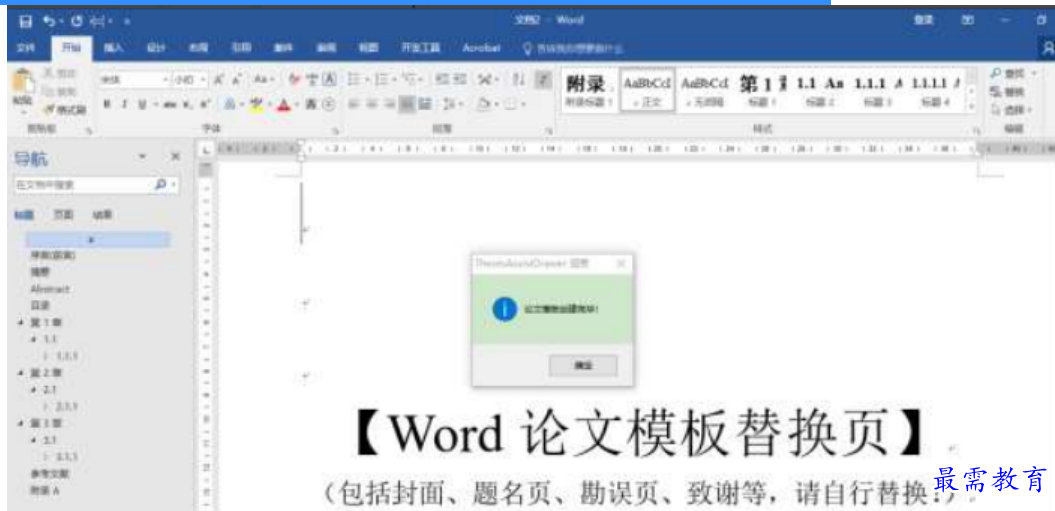The height and width of the screenshot is (511, 1055).
Task: Click the 替换 Replace button
Action: click(1008, 91)
